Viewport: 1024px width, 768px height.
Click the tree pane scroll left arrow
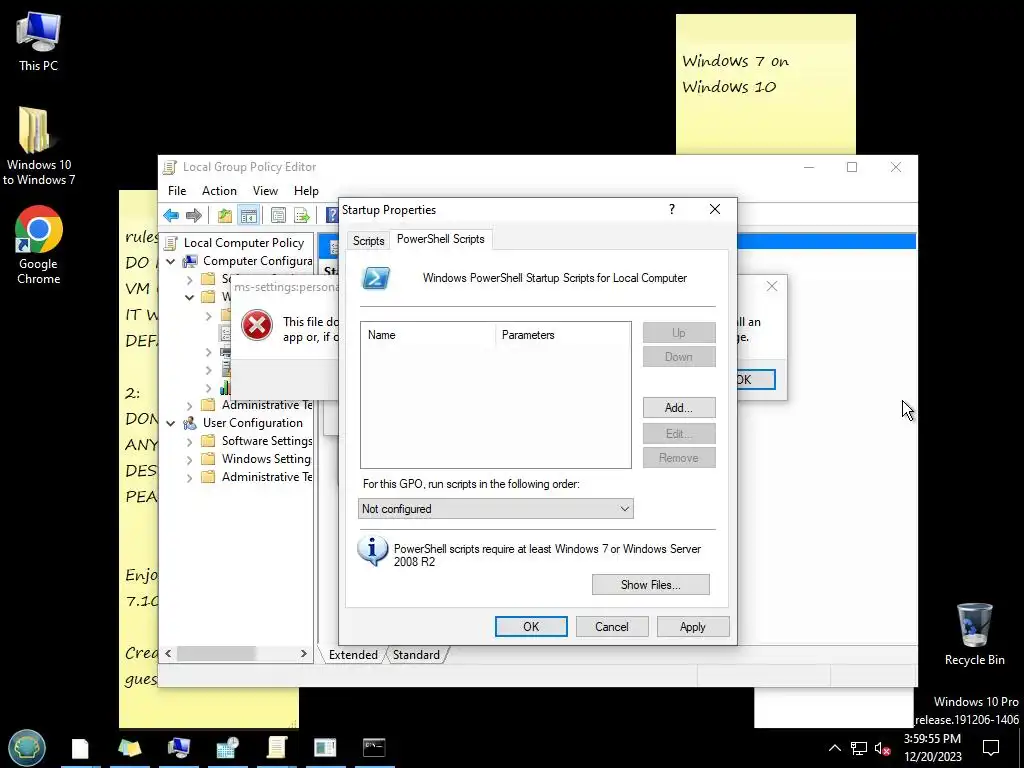(168, 653)
